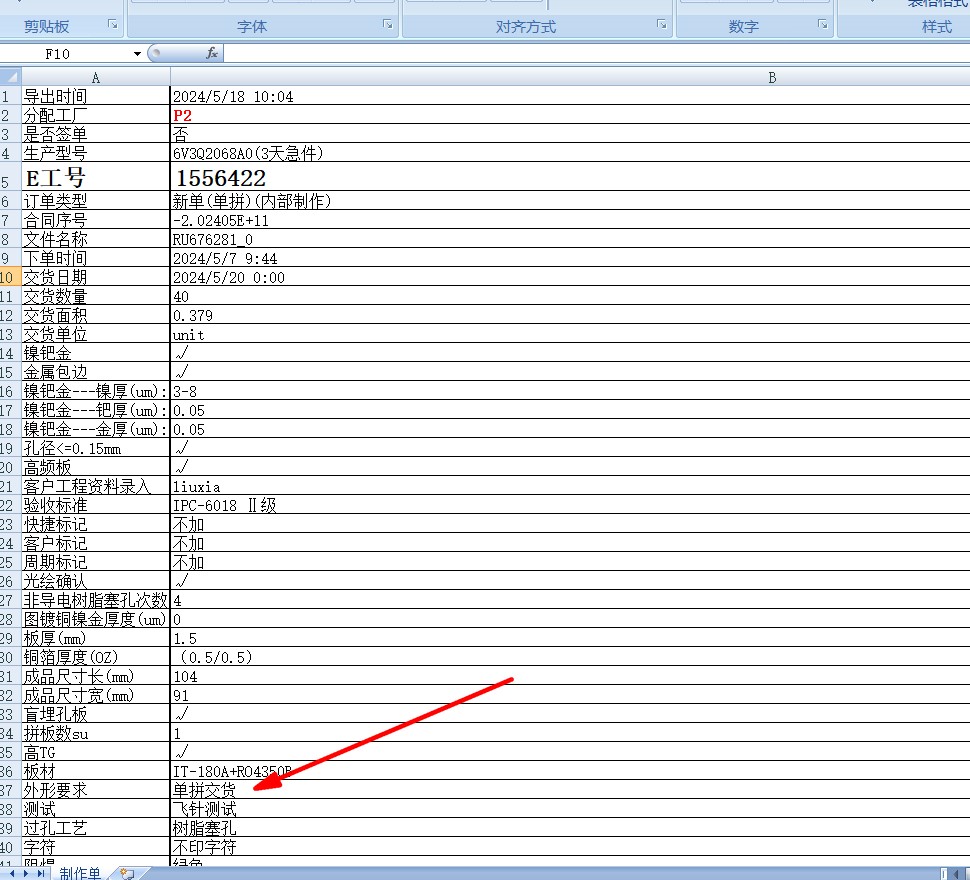Click the red P2 cell
This screenshot has height=880, width=970.
pos(570,115)
